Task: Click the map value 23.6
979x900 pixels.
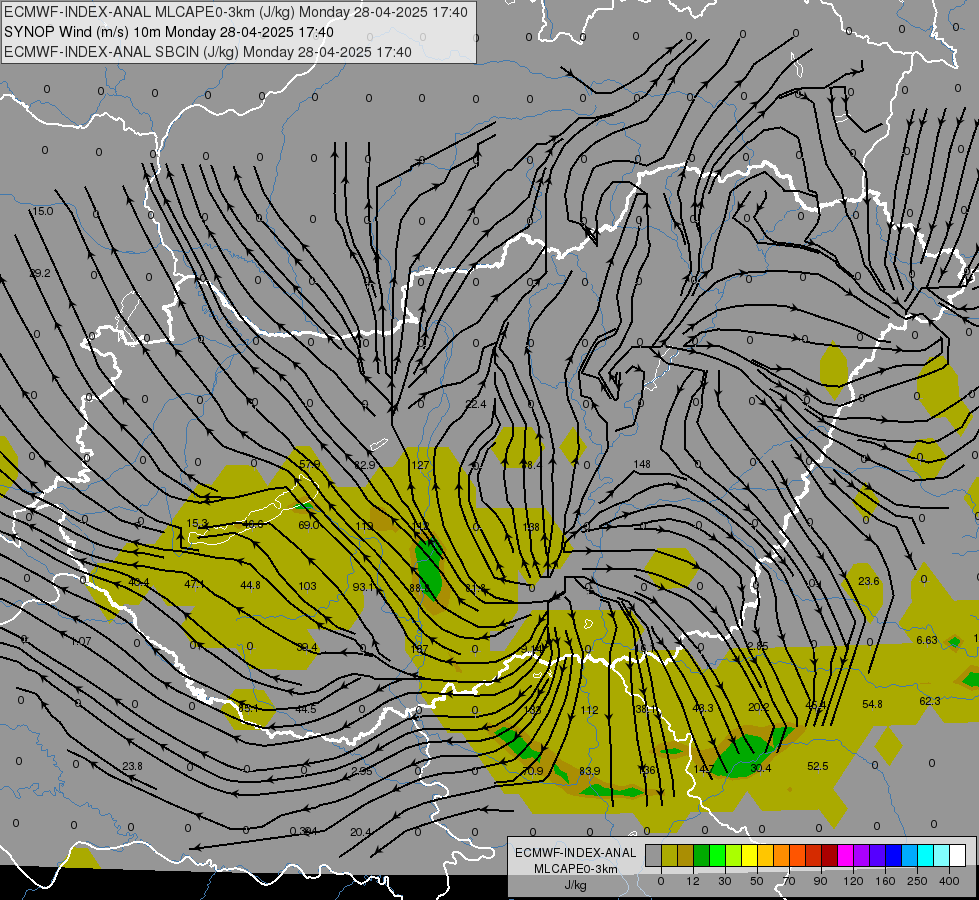Action: click(868, 581)
